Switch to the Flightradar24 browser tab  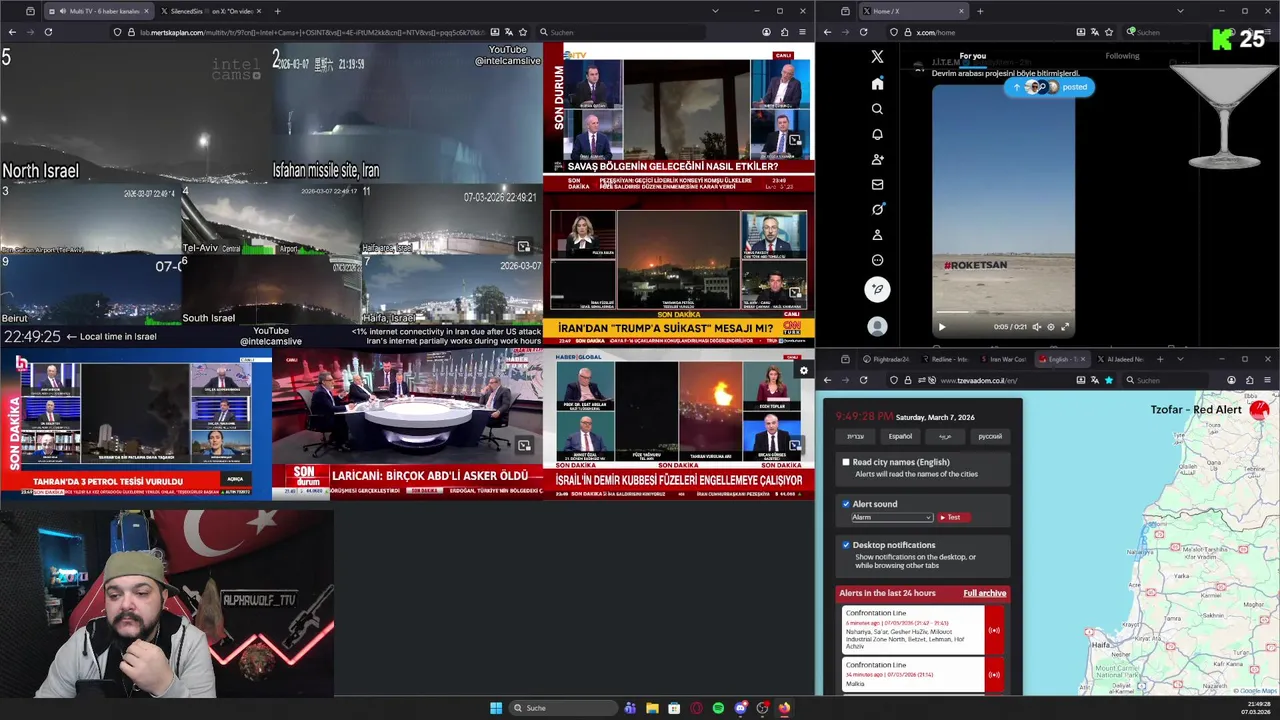tap(887, 359)
